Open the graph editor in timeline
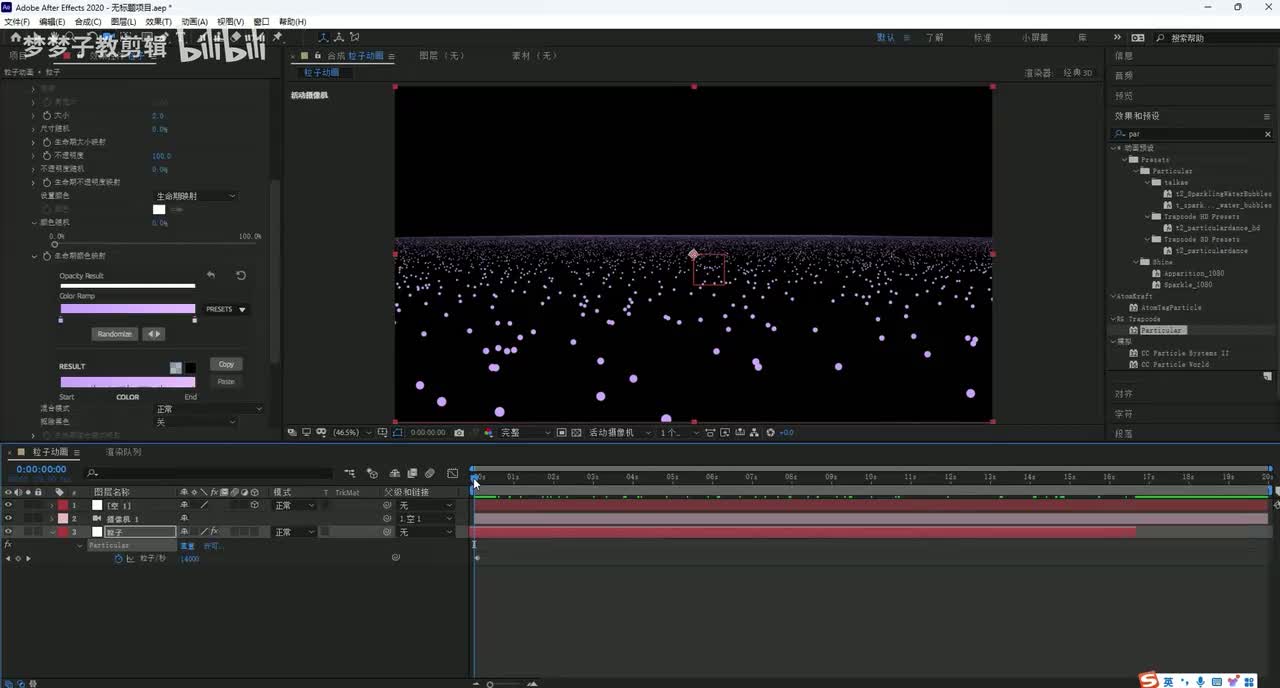 tap(453, 473)
